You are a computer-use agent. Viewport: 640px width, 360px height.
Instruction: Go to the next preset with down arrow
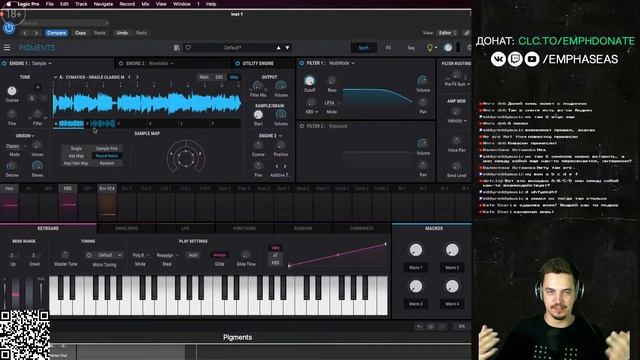click(287, 48)
